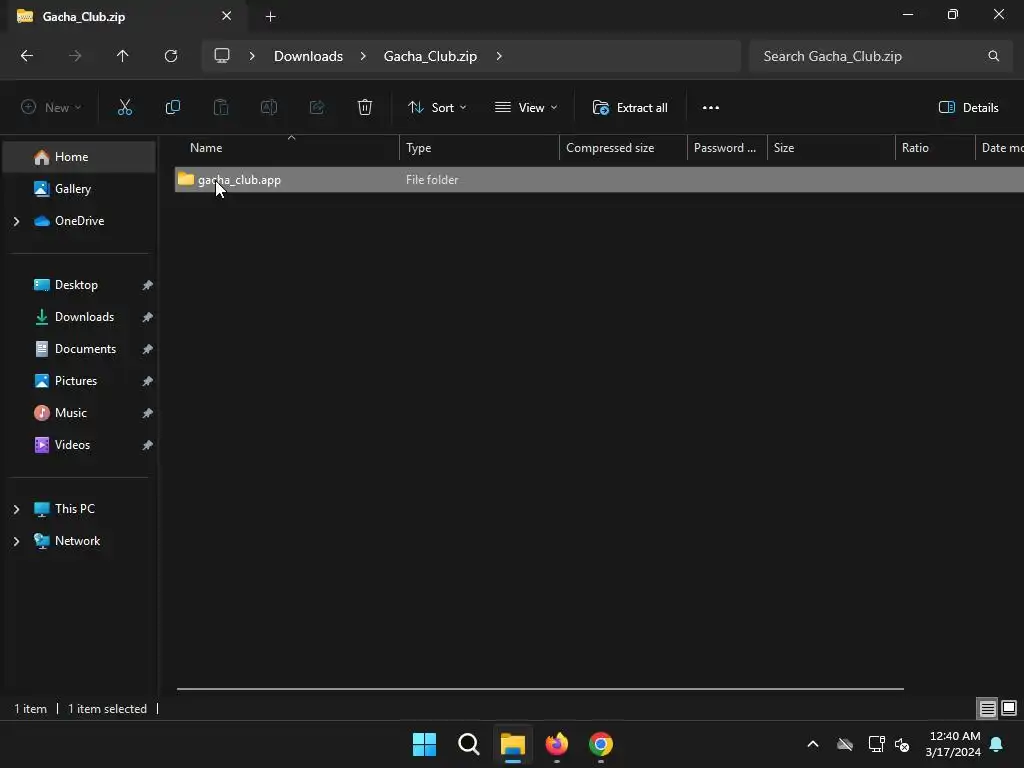Screen dimensions: 1024x768
Task: Sort by the Ratio column header
Action: click(935, 148)
